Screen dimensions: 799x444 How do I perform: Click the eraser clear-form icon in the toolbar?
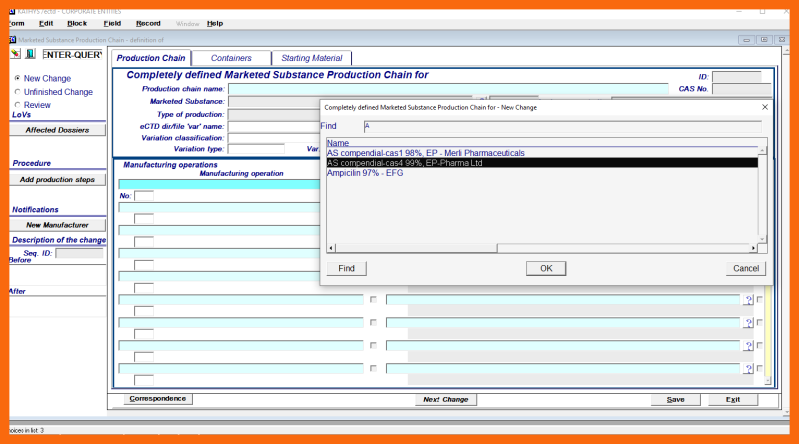point(16,54)
